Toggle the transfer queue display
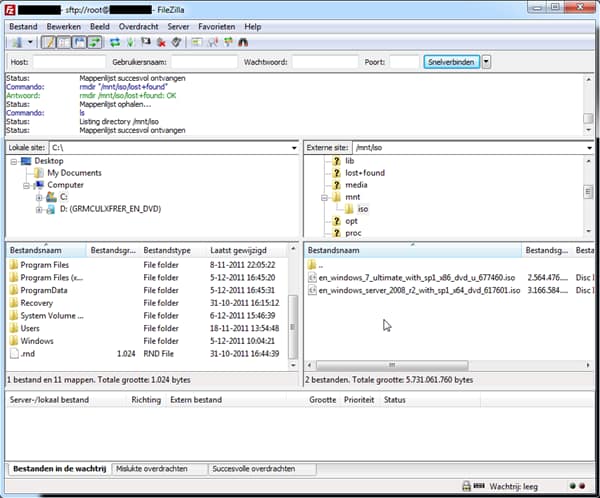Screen dimensions: 600x498 (x=95, y=42)
